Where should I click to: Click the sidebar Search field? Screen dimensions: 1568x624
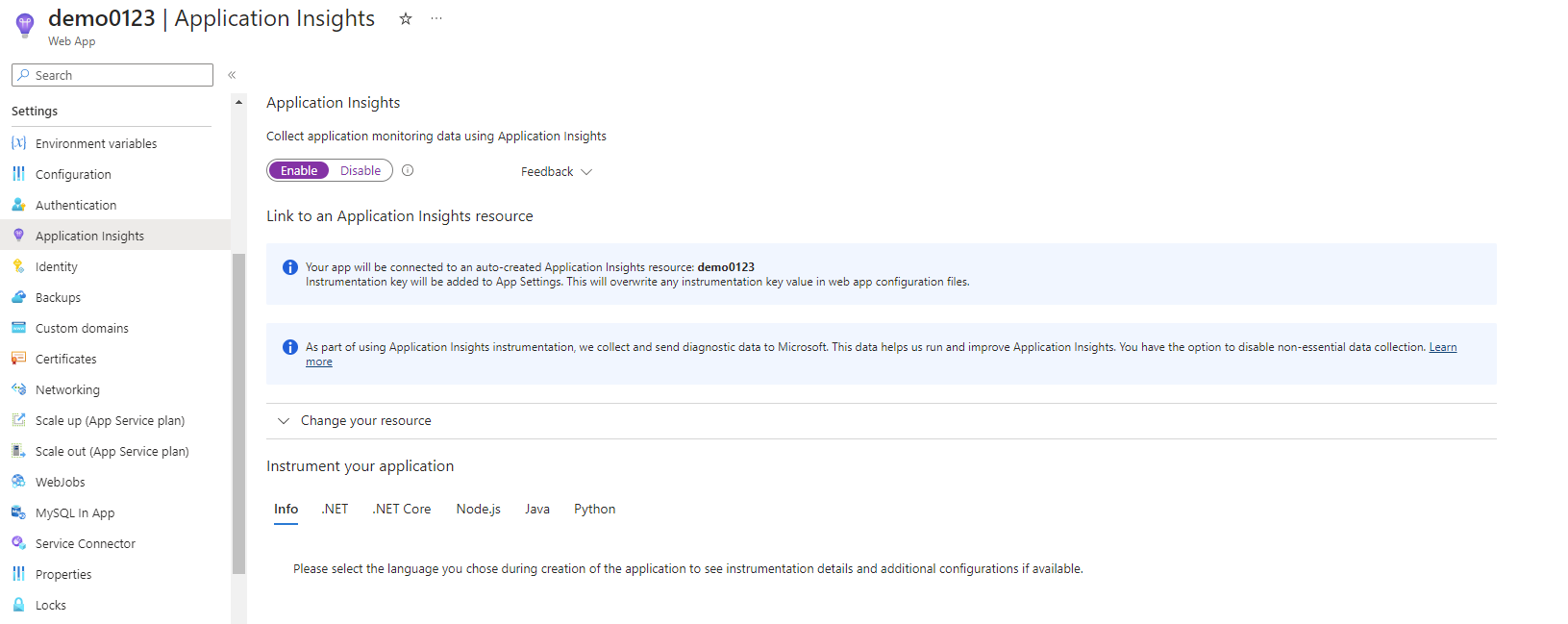coord(112,75)
